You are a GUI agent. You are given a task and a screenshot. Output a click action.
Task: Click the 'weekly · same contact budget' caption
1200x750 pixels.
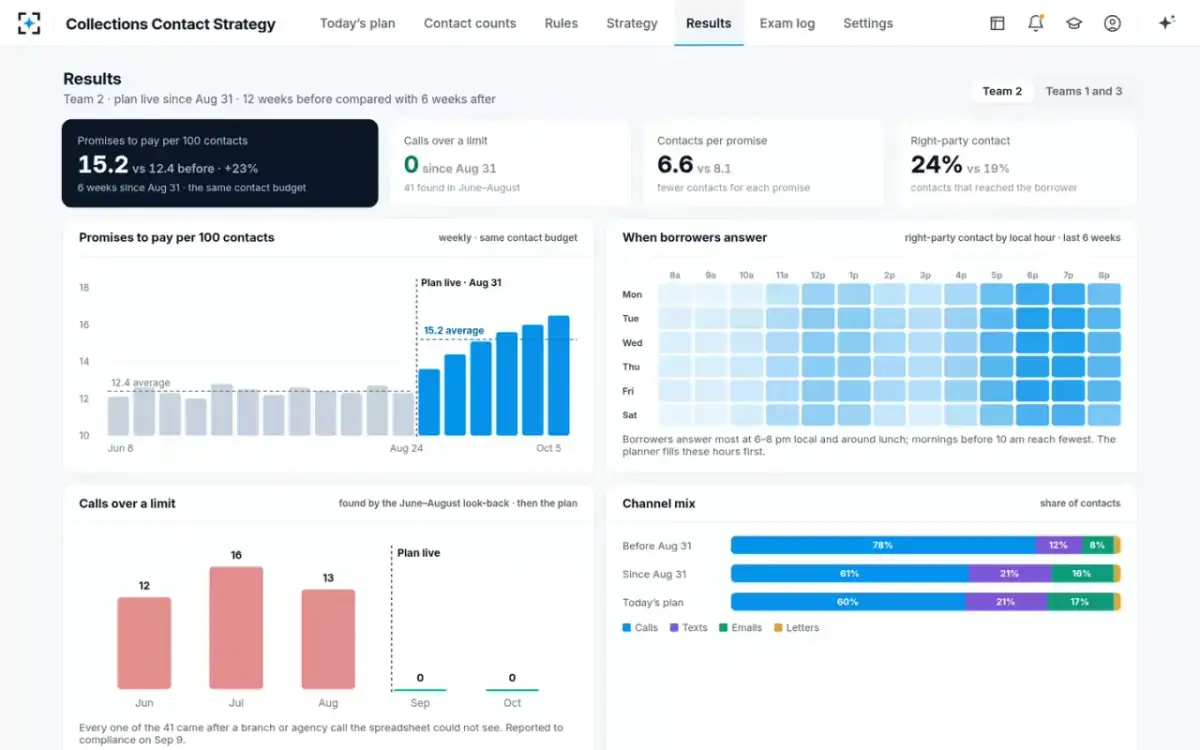pos(508,238)
